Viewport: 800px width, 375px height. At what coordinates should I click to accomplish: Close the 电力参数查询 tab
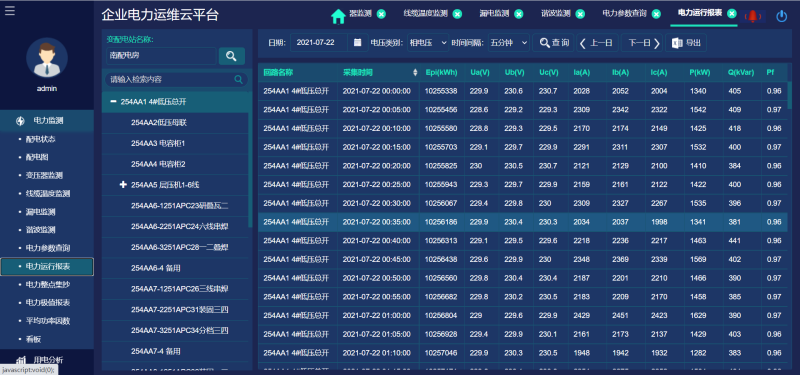point(656,14)
